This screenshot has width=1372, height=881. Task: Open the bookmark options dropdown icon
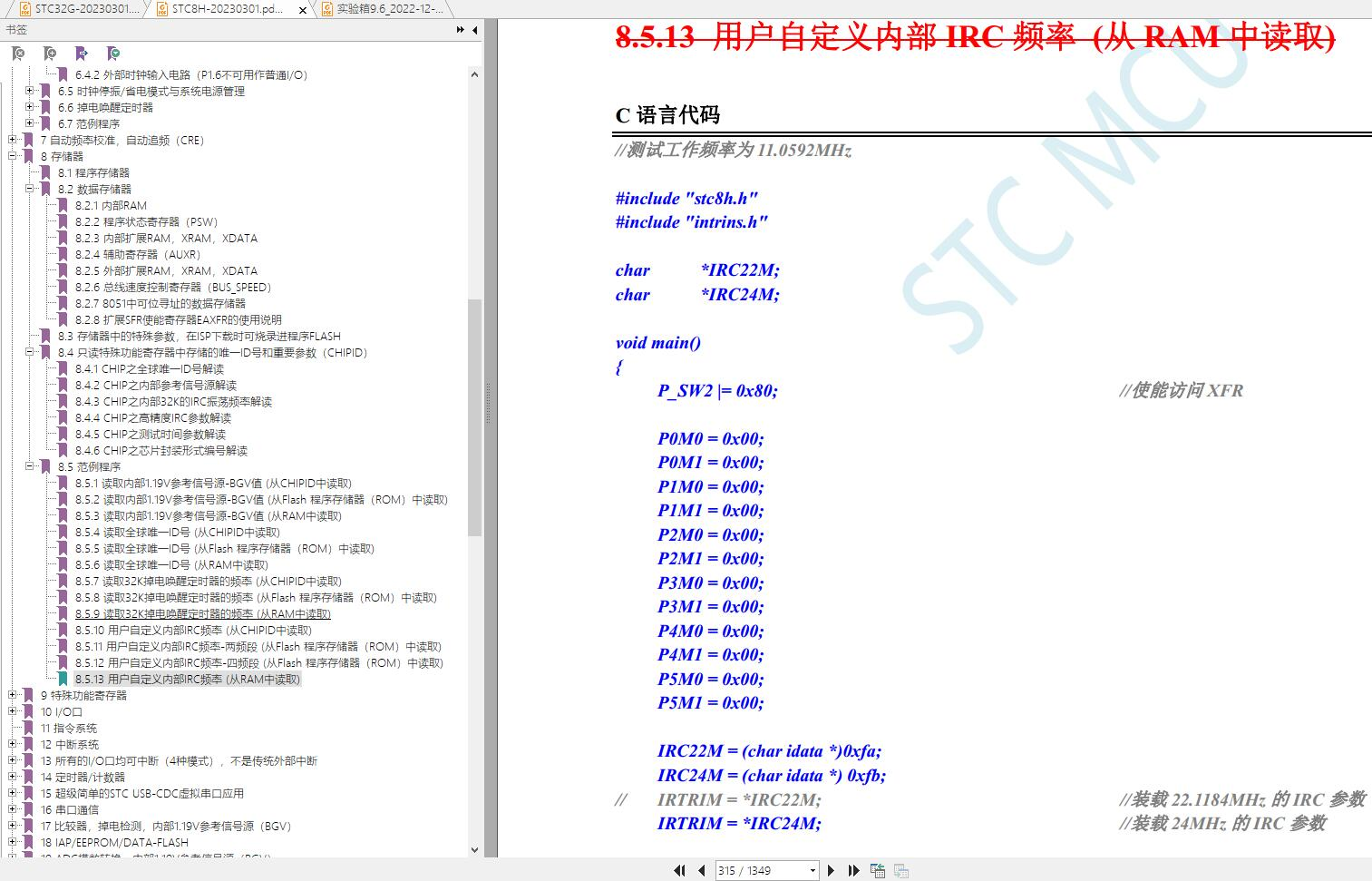coord(113,54)
